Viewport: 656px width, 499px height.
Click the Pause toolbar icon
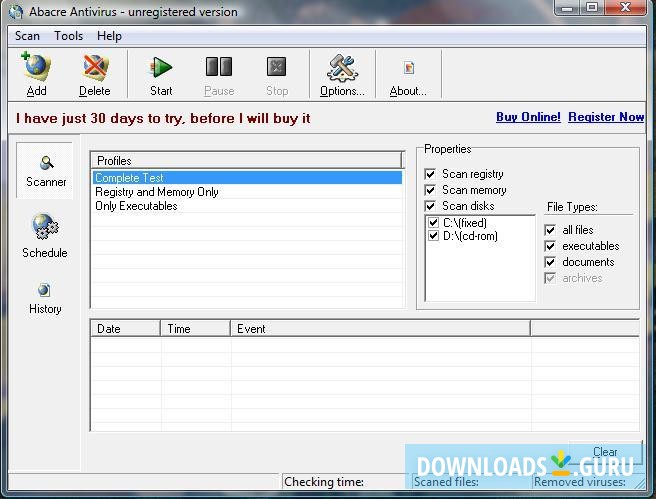pyautogui.click(x=219, y=67)
